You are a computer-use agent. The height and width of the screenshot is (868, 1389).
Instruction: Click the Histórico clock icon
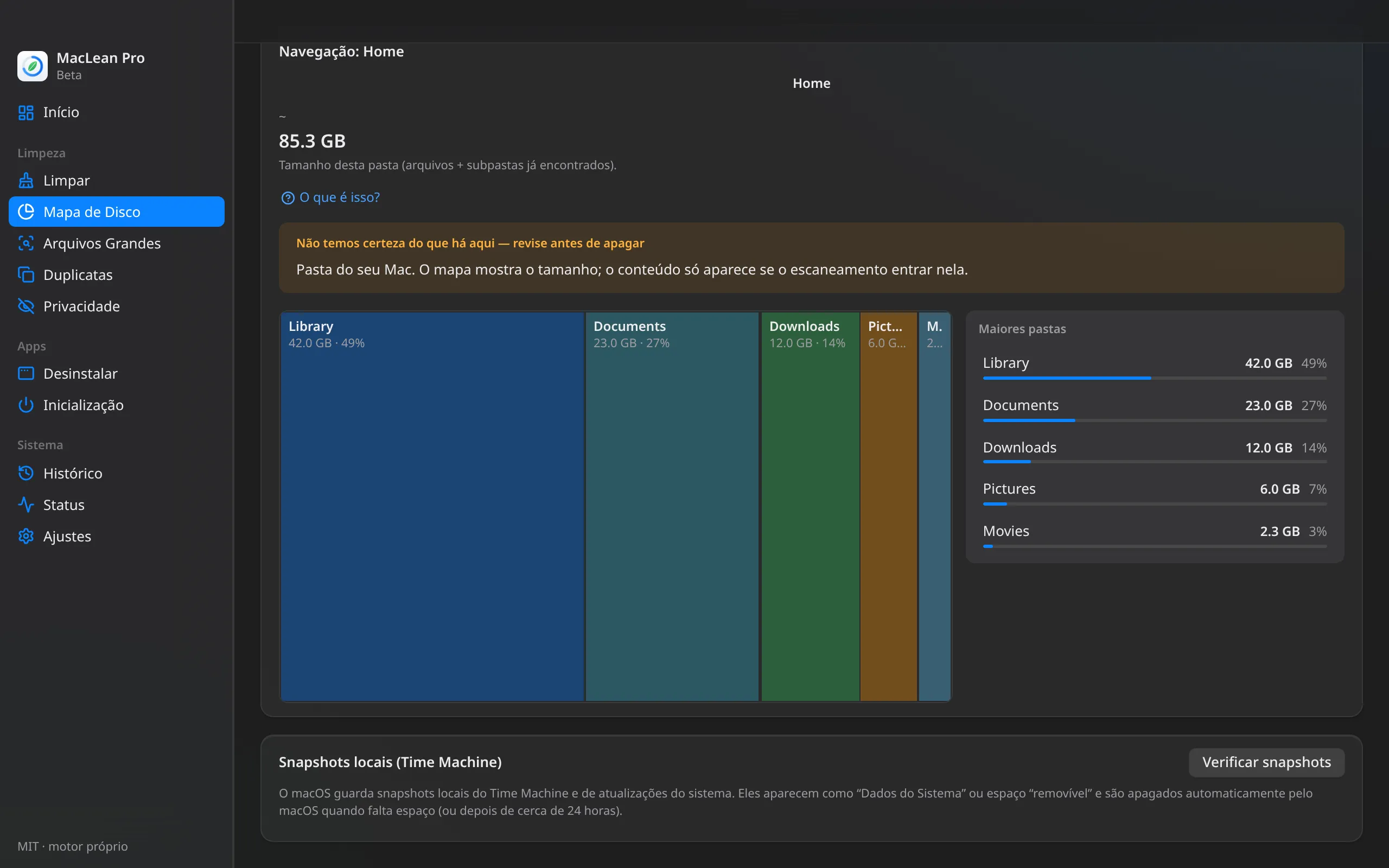(x=26, y=473)
